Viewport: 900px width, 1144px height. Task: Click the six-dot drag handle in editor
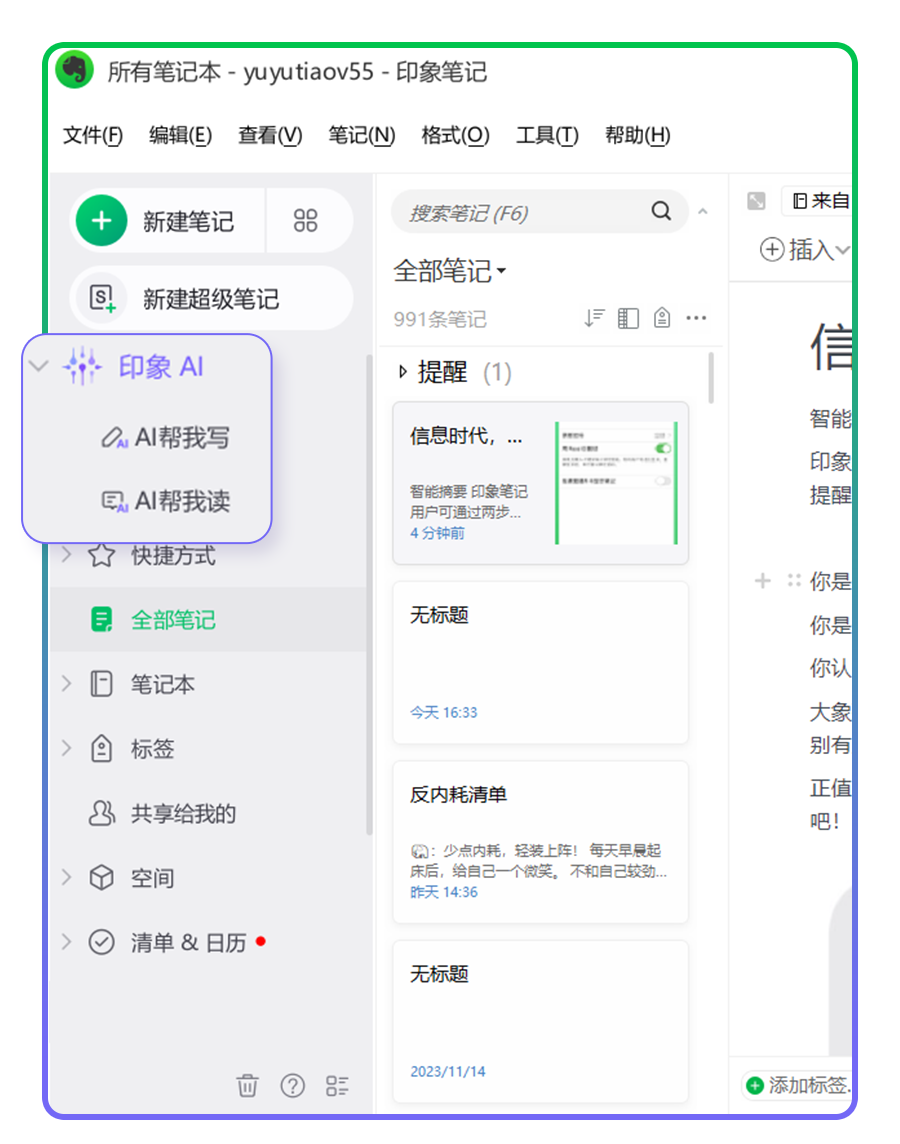point(794,581)
